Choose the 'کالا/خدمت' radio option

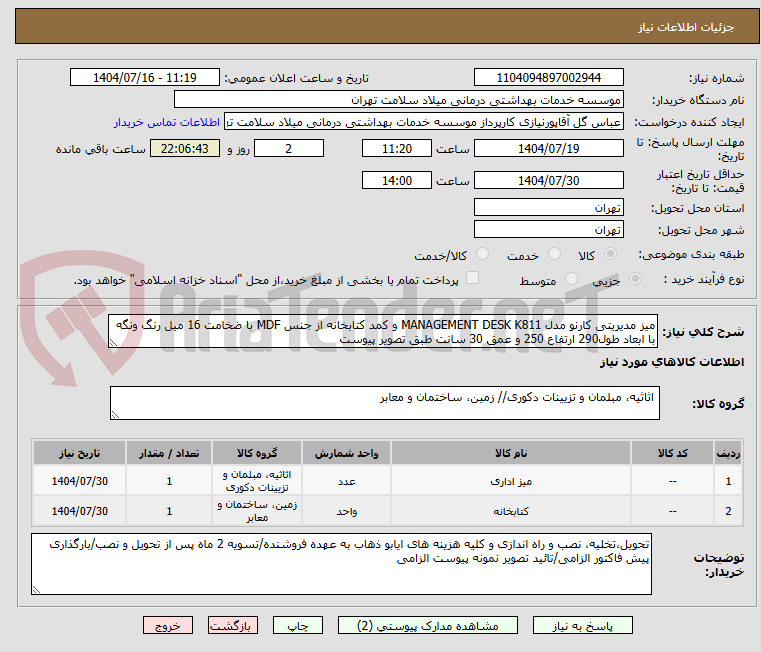[483, 255]
